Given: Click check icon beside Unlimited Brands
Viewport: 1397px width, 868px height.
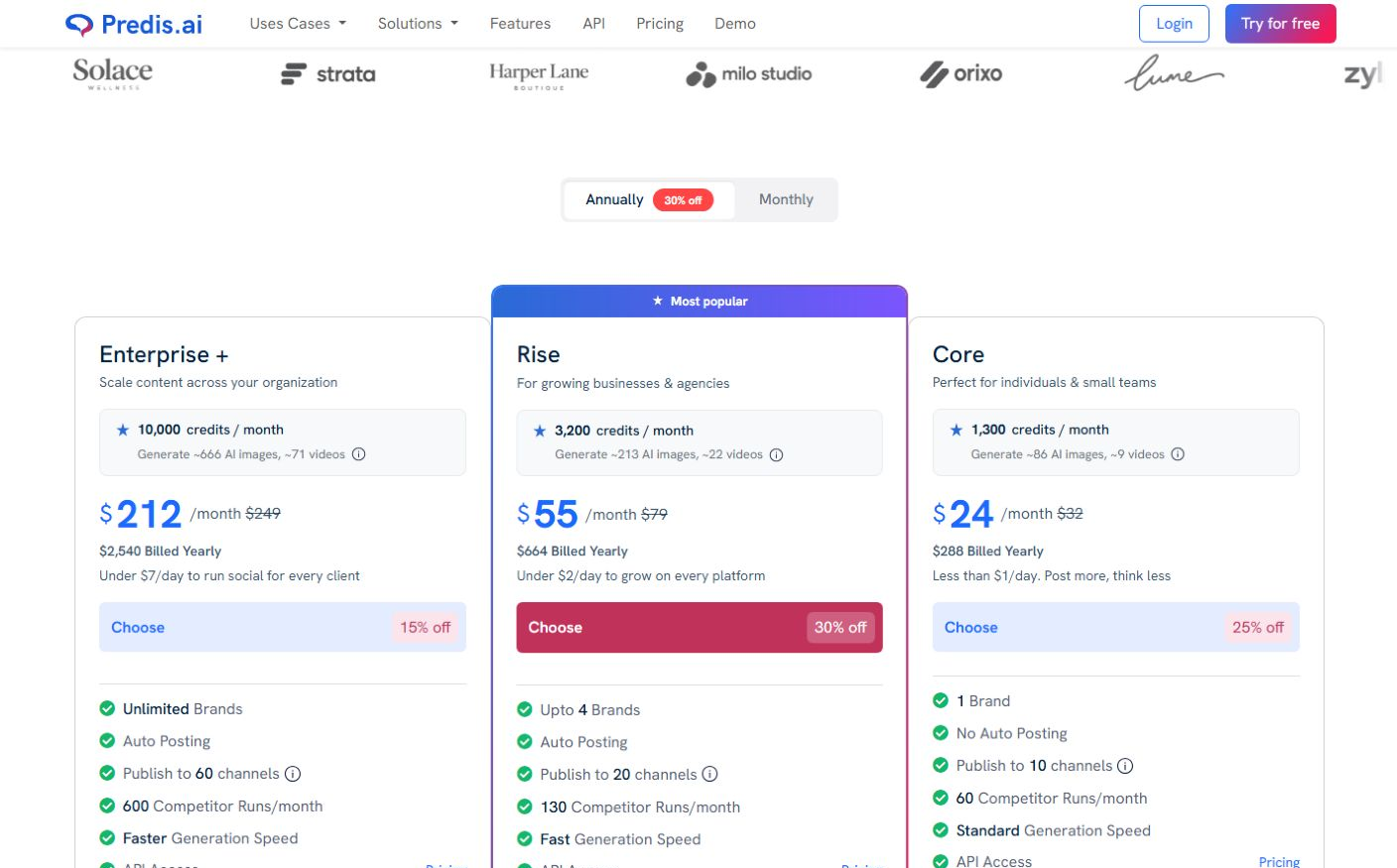Looking at the screenshot, I should point(107,708).
